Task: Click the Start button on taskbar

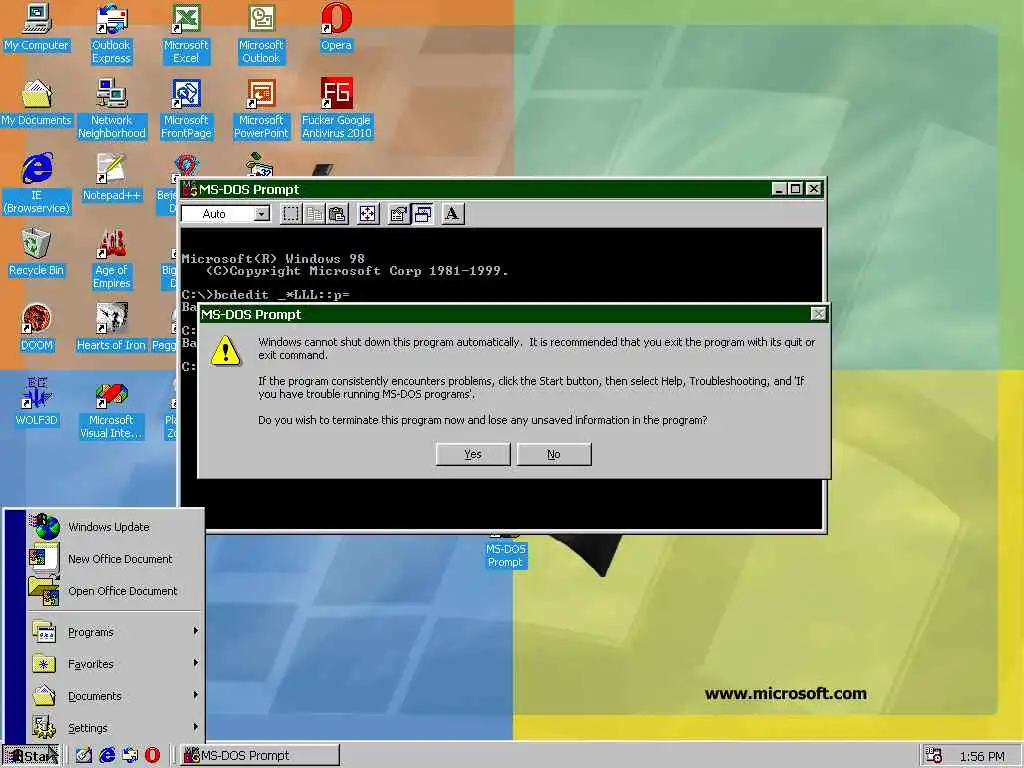Action: click(31, 756)
